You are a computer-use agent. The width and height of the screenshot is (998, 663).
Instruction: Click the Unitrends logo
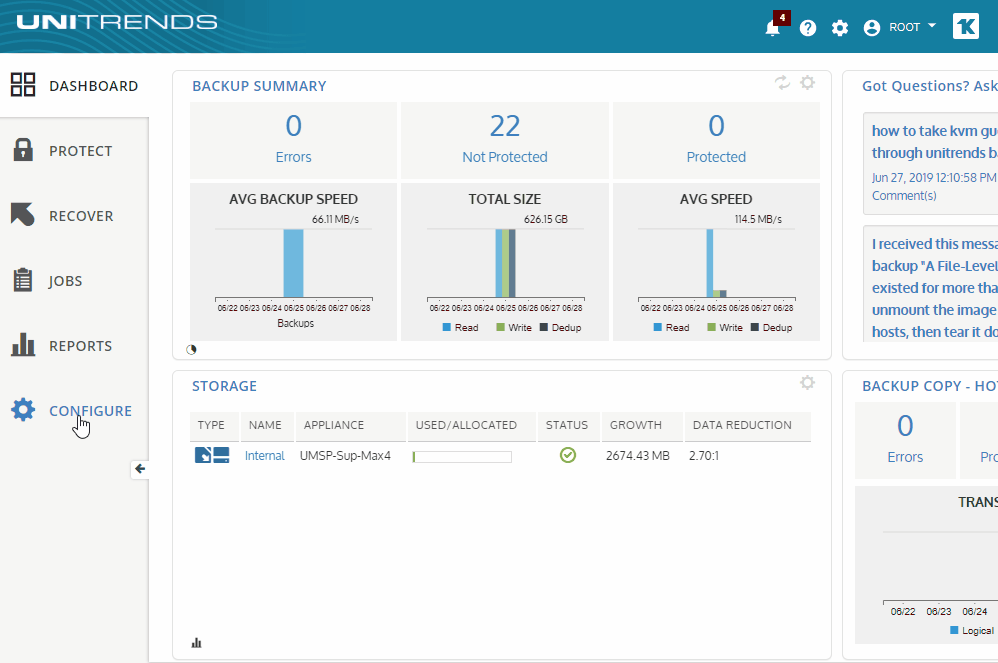click(117, 22)
